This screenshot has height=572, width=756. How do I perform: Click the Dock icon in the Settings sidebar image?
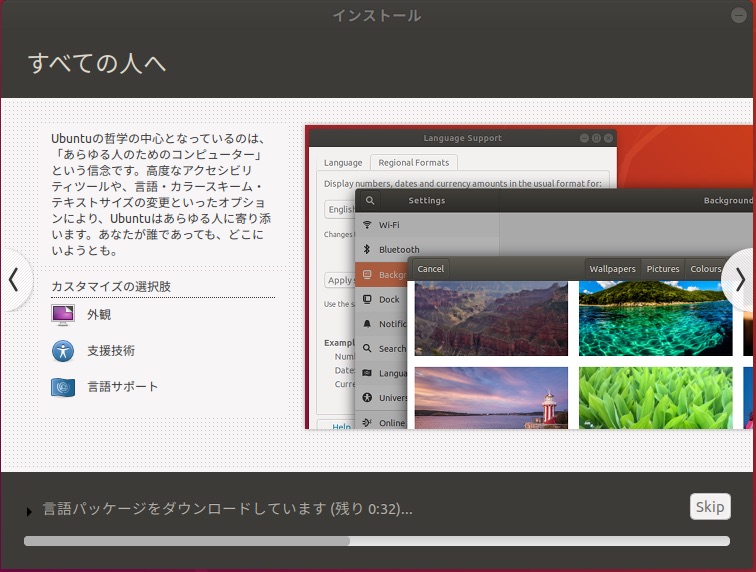click(x=367, y=299)
